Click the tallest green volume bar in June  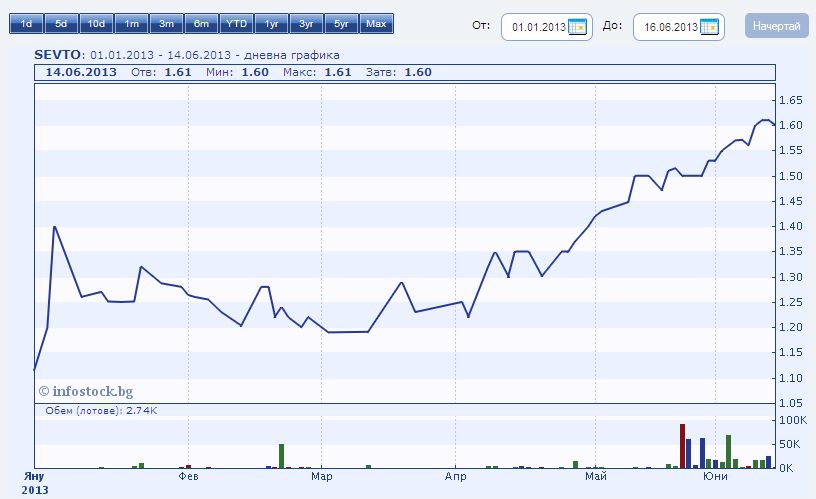click(x=729, y=452)
